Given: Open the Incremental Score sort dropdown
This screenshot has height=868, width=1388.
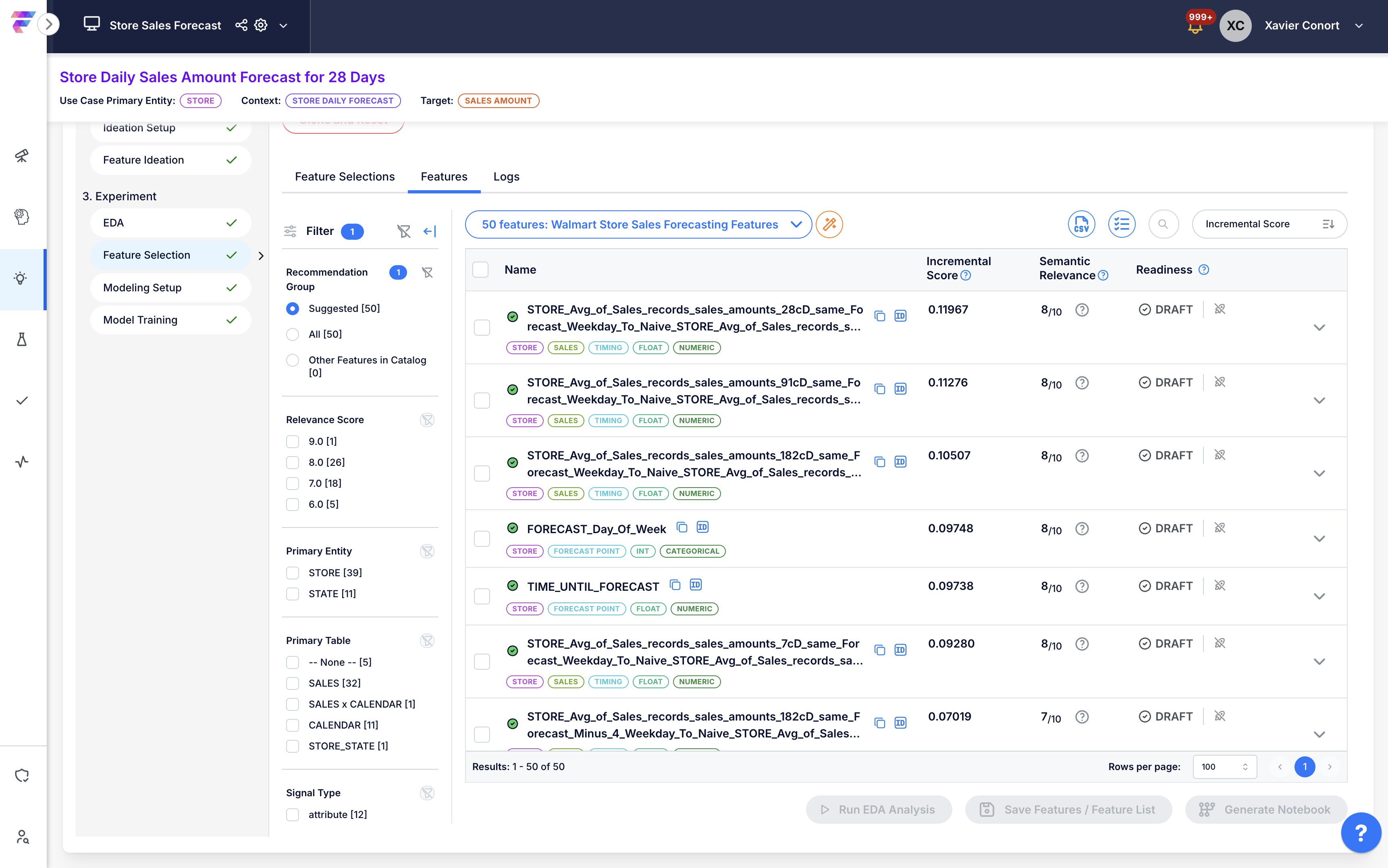Looking at the screenshot, I should pos(1269,224).
